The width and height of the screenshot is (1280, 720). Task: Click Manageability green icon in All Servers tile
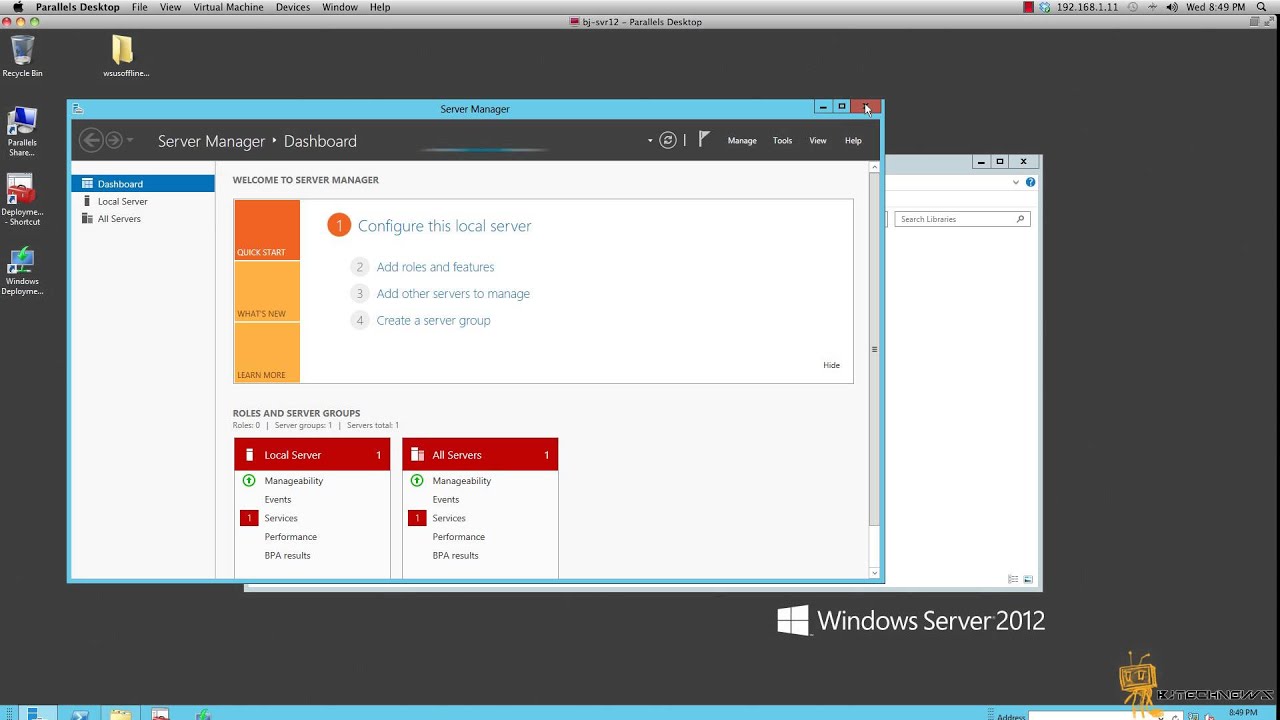click(x=417, y=481)
